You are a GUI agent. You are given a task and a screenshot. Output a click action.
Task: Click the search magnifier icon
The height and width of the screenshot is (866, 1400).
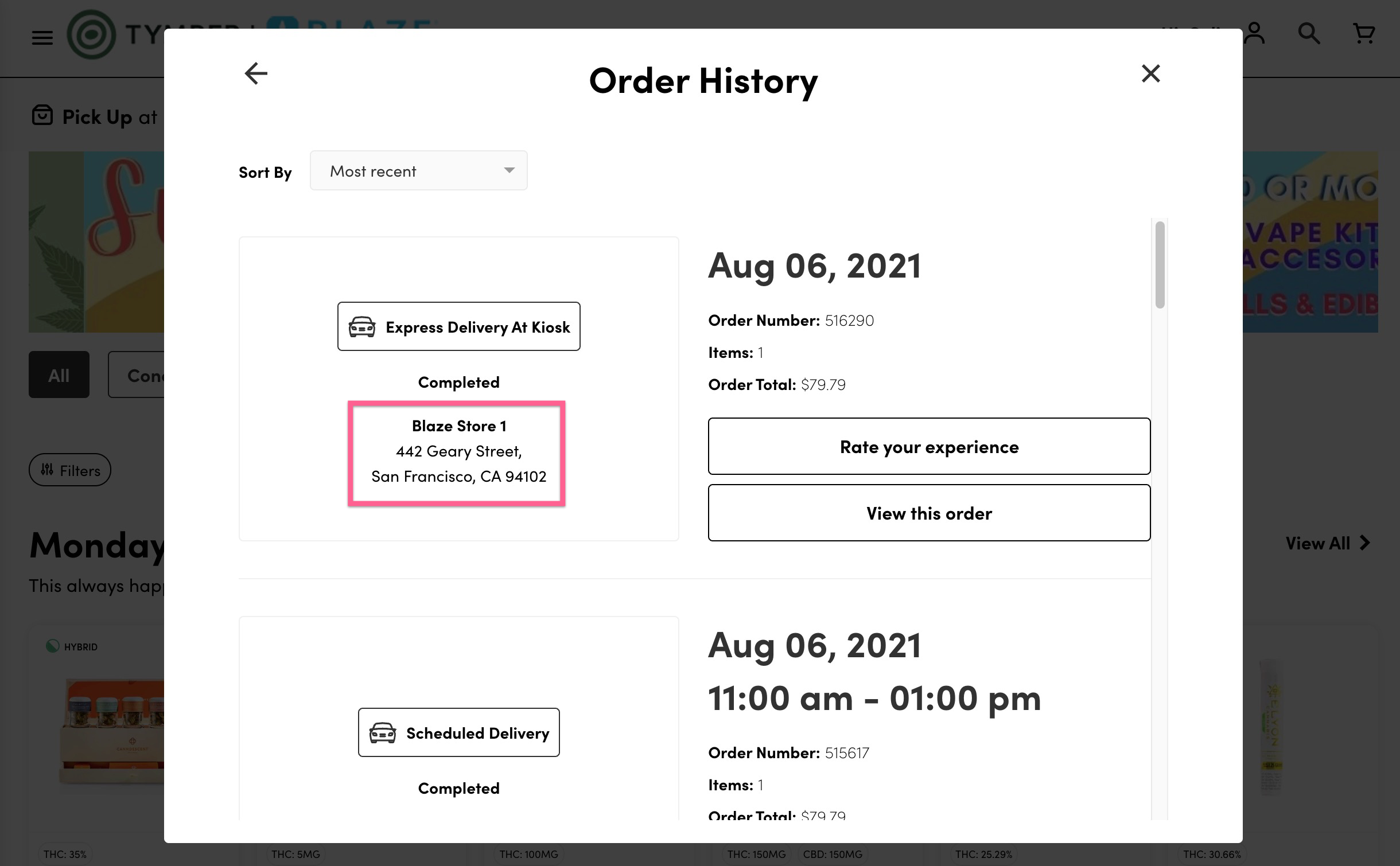tap(1309, 33)
